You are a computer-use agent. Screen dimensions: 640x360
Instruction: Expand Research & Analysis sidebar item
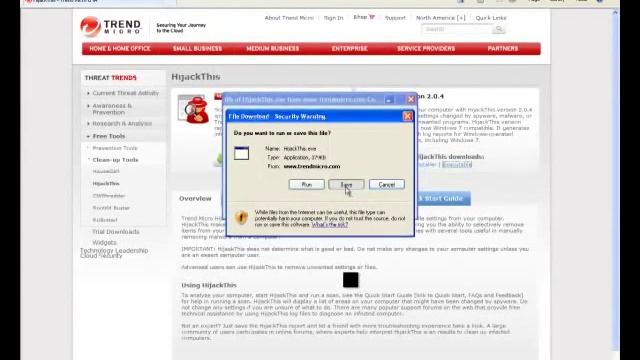pyautogui.click(x=122, y=124)
